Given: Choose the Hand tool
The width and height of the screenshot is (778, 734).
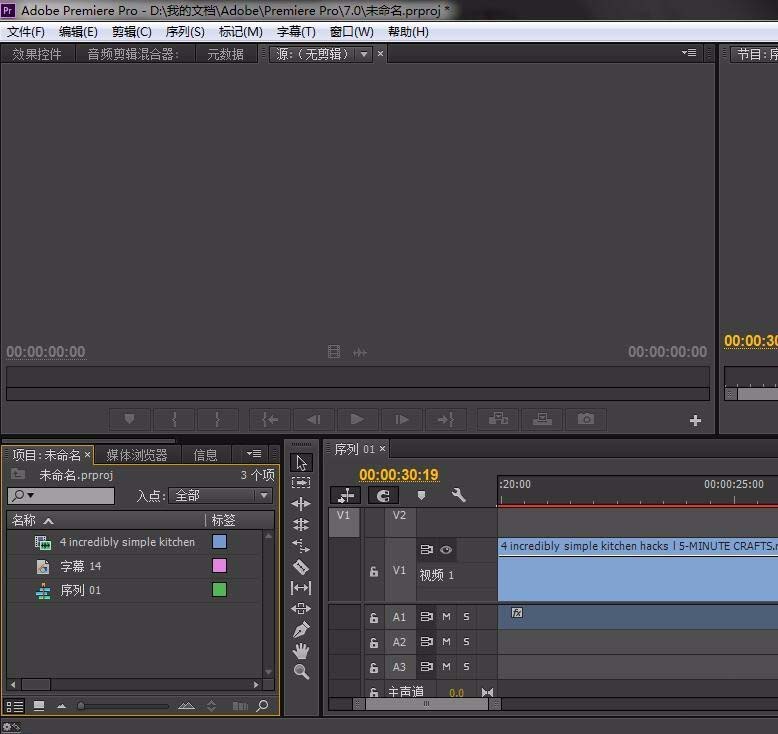Looking at the screenshot, I should tap(301, 651).
